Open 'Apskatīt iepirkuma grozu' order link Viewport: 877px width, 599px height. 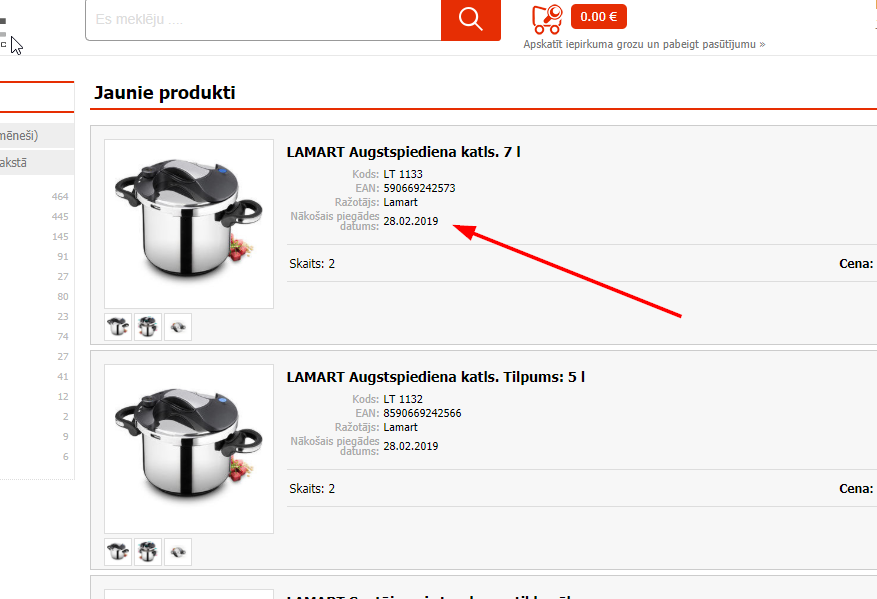[644, 44]
